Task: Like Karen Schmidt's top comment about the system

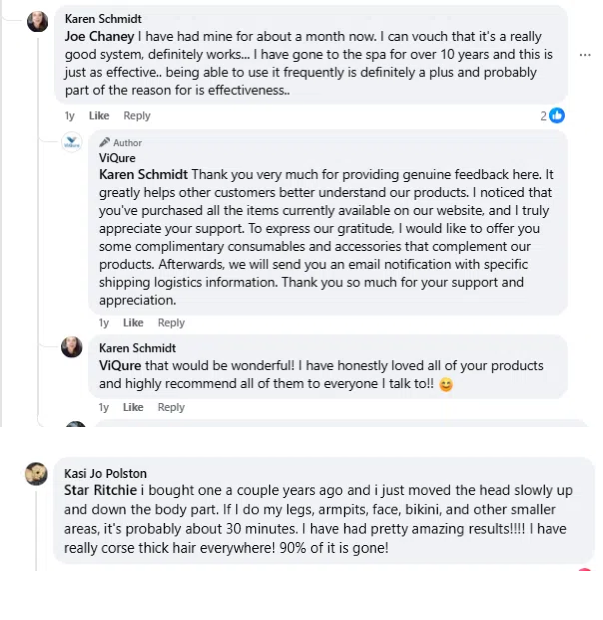Action: point(99,116)
